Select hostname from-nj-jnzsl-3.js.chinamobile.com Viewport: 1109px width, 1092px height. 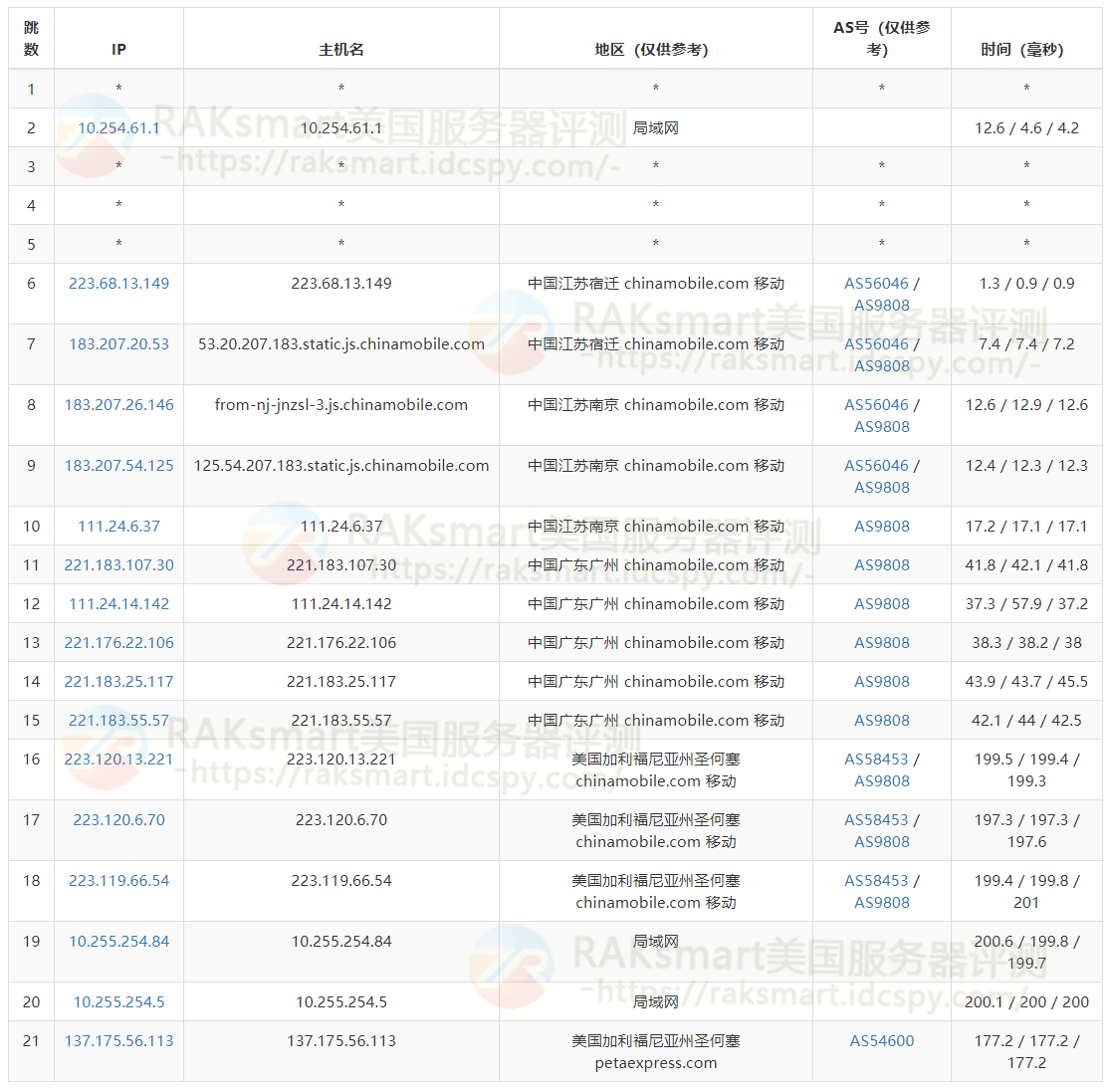tap(341, 405)
